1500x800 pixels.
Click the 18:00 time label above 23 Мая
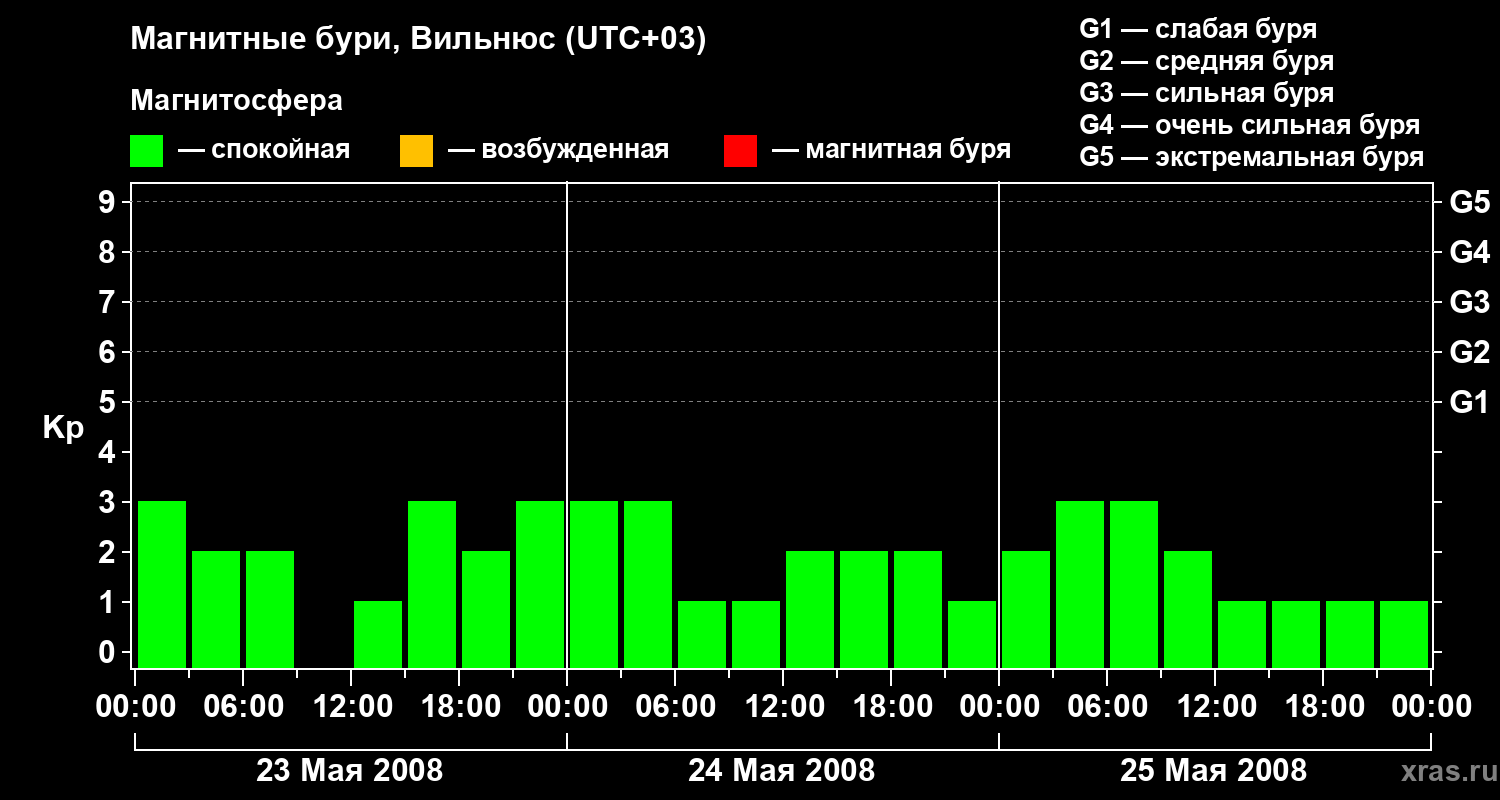tap(459, 707)
